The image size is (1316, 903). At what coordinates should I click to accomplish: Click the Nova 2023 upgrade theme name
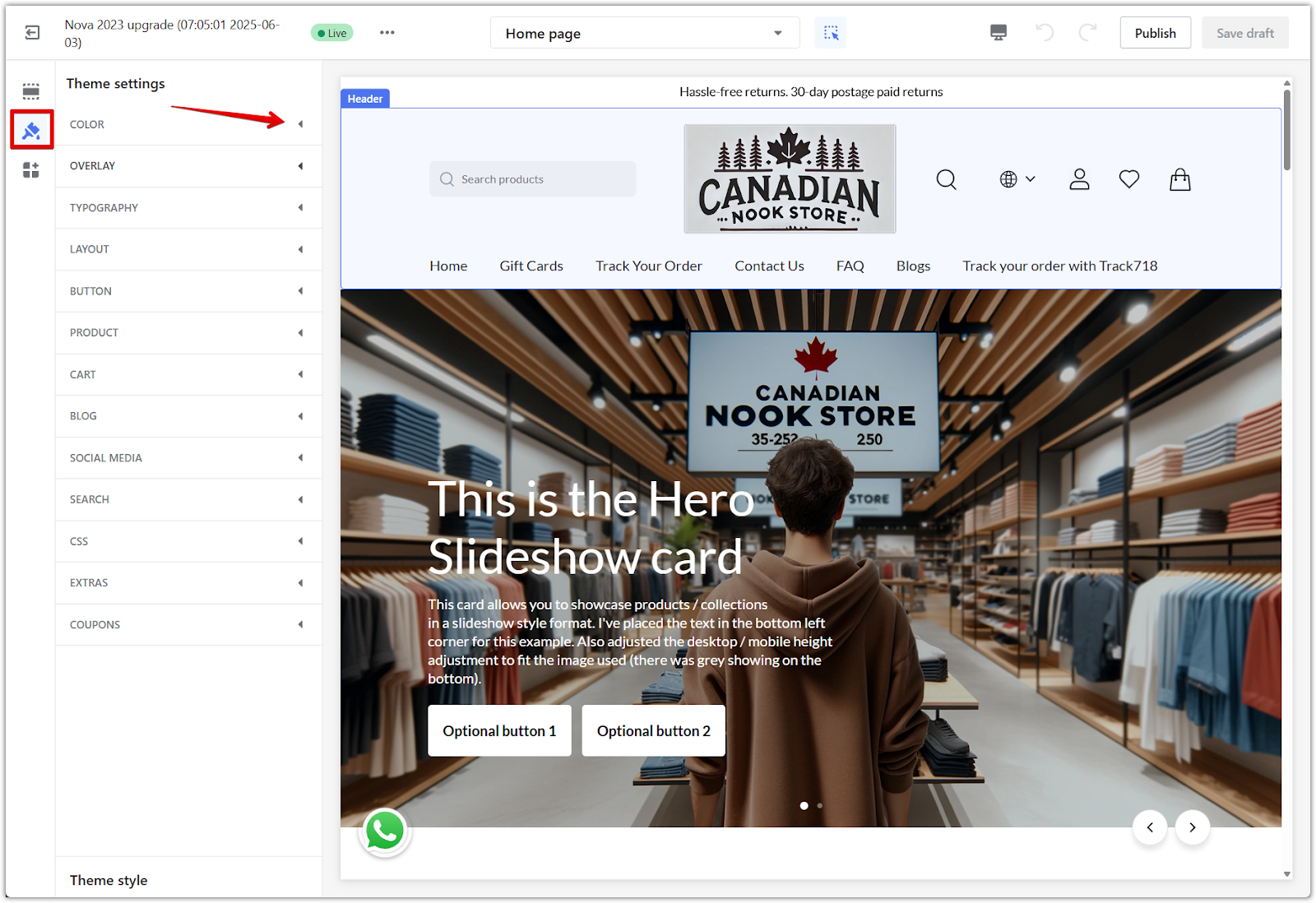tap(172, 33)
